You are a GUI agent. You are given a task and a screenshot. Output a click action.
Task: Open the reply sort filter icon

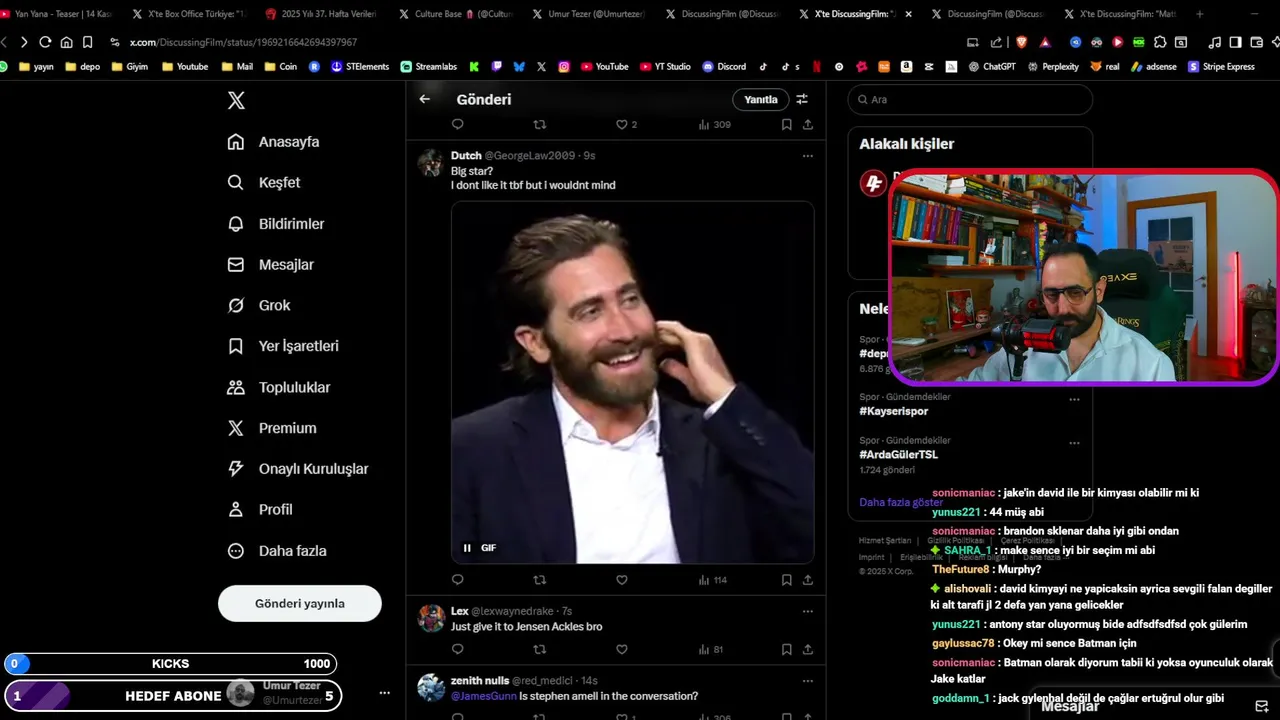(x=802, y=99)
